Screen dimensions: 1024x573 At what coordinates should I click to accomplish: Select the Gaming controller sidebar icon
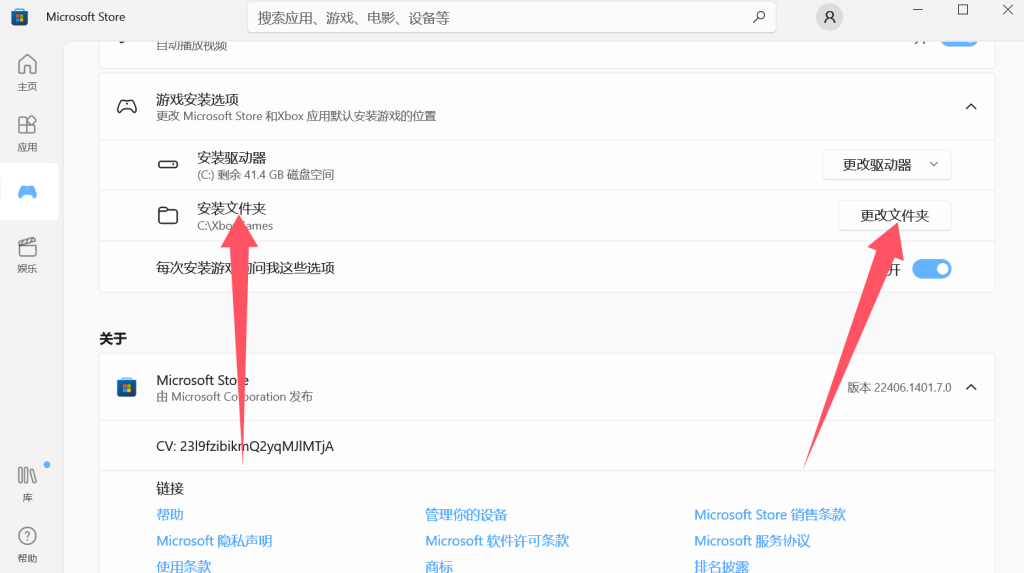(27, 191)
